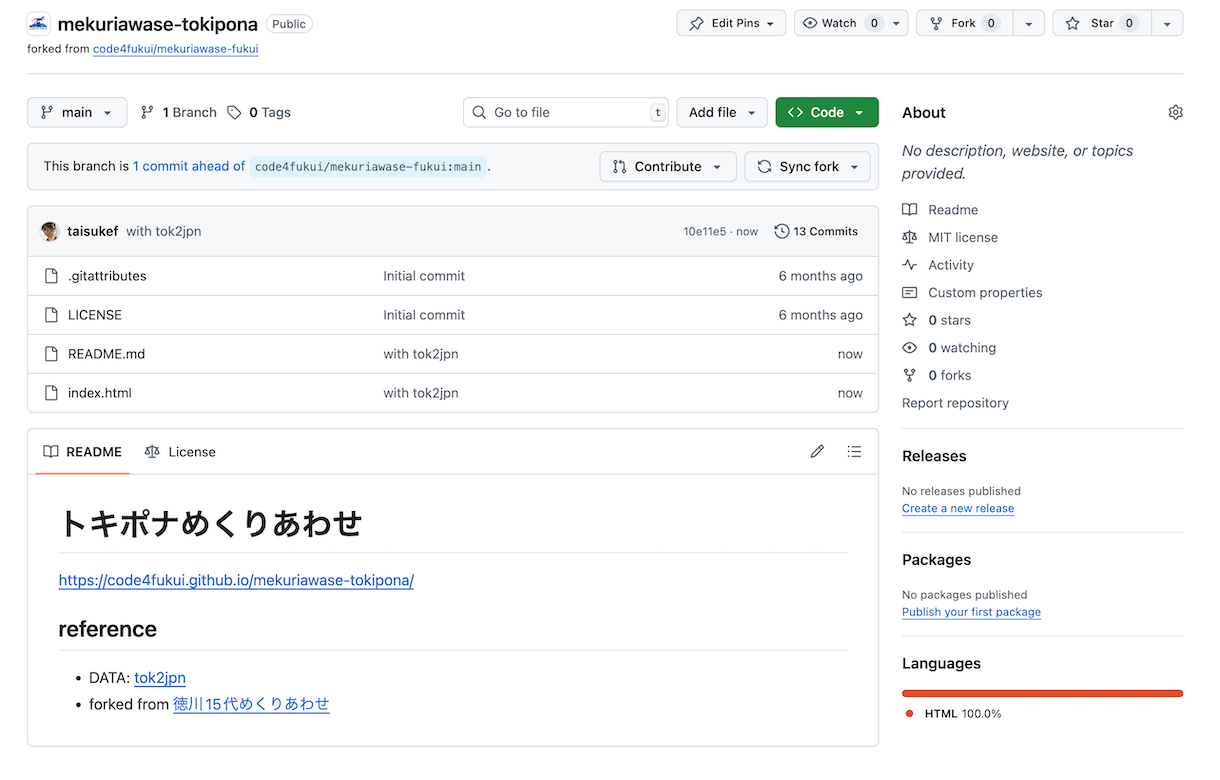Click the note icon beside Custom properties
Screen dimensions: 1220x780
pos(909,293)
